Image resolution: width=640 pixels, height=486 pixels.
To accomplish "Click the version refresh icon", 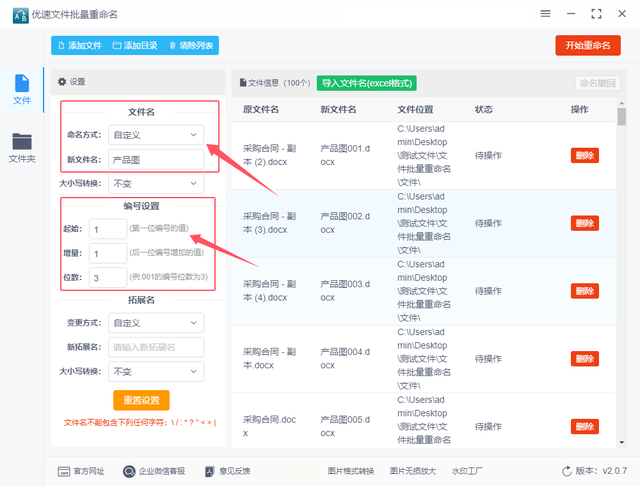I will (x=567, y=471).
